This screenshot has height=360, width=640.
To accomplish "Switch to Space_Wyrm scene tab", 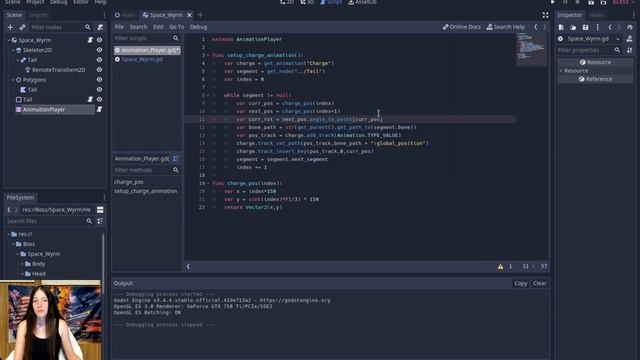I will click(x=166, y=15).
